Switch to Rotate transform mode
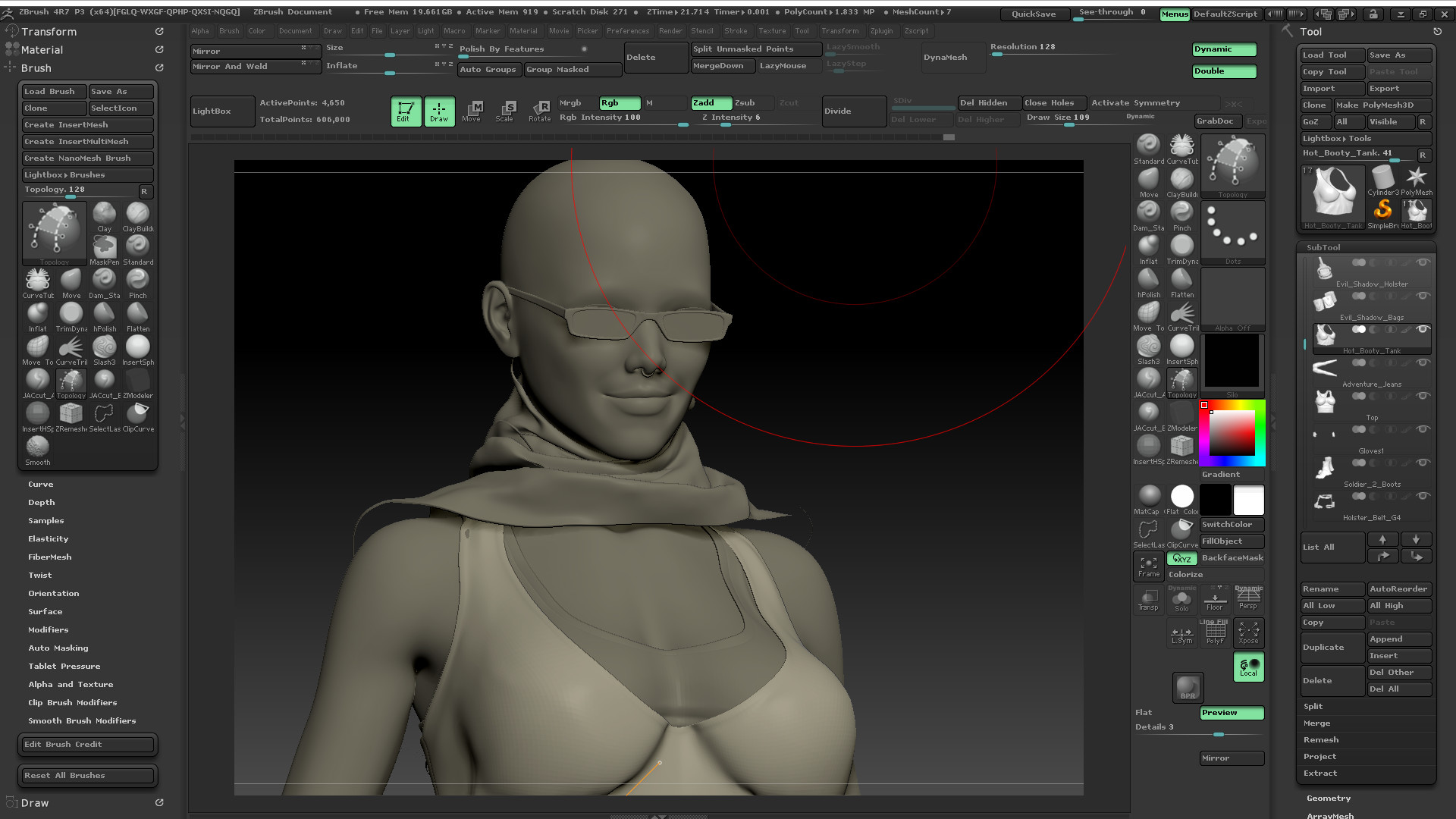This screenshot has width=1456, height=819. (x=539, y=111)
